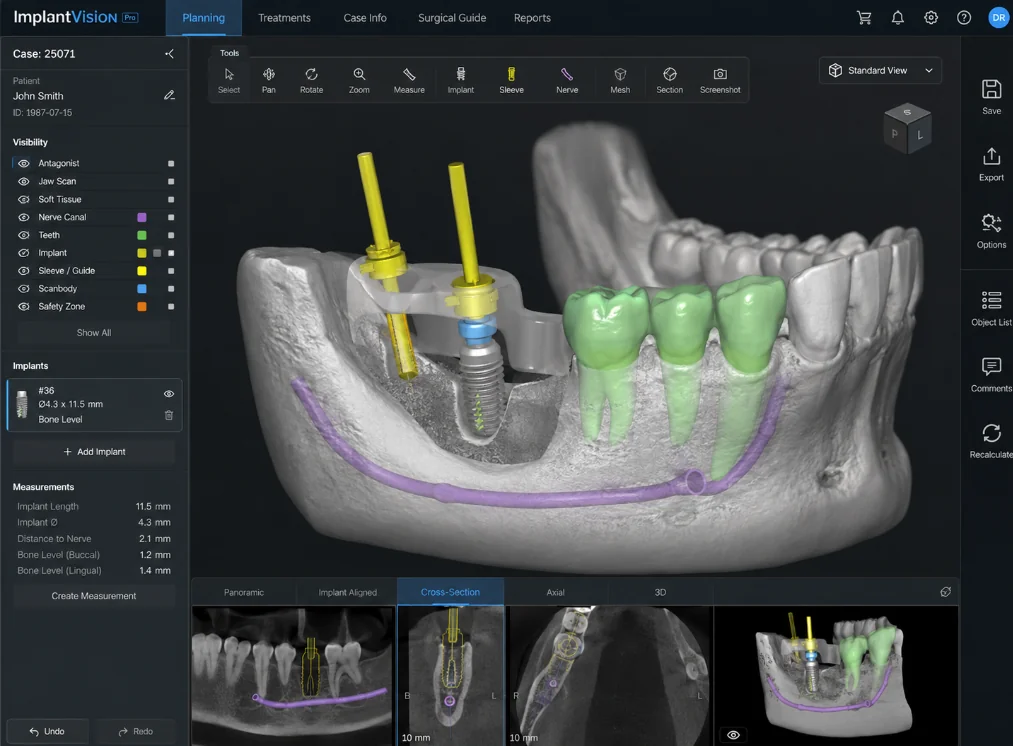
Task: Hide the Jaw Scan layer
Action: [24, 181]
